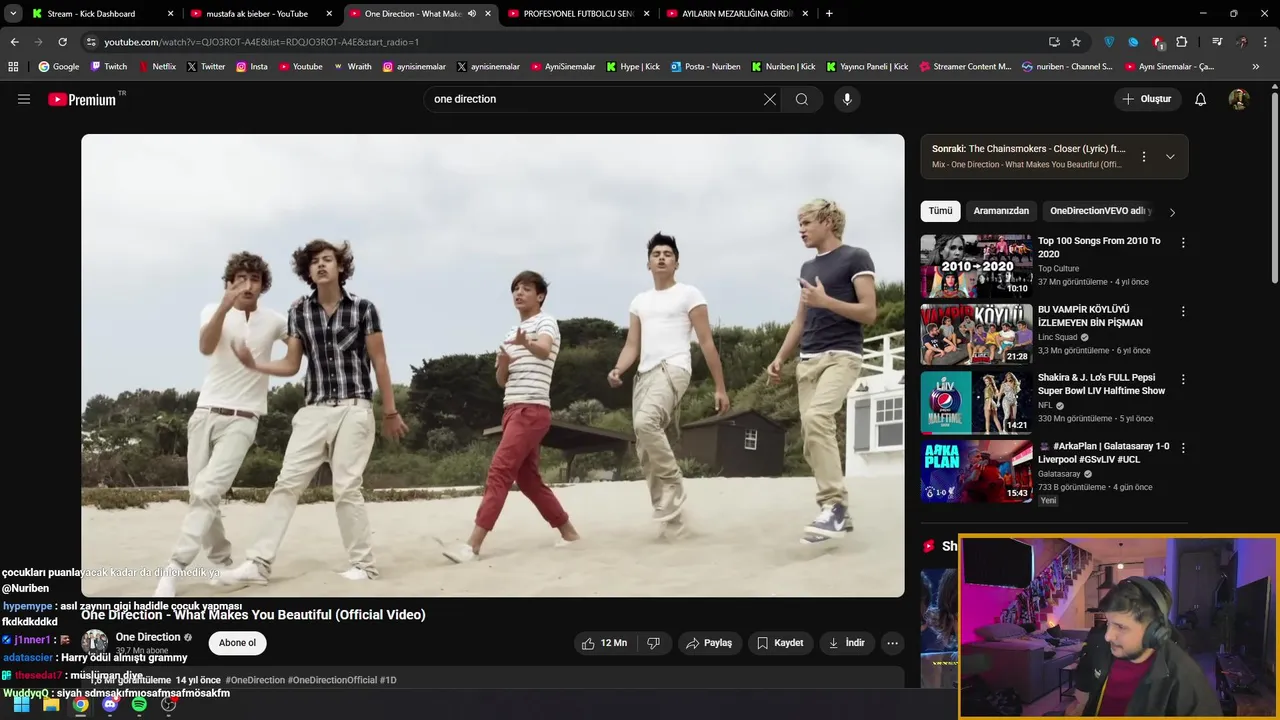
Task: Run search with the magnifier button
Action: coord(802,99)
